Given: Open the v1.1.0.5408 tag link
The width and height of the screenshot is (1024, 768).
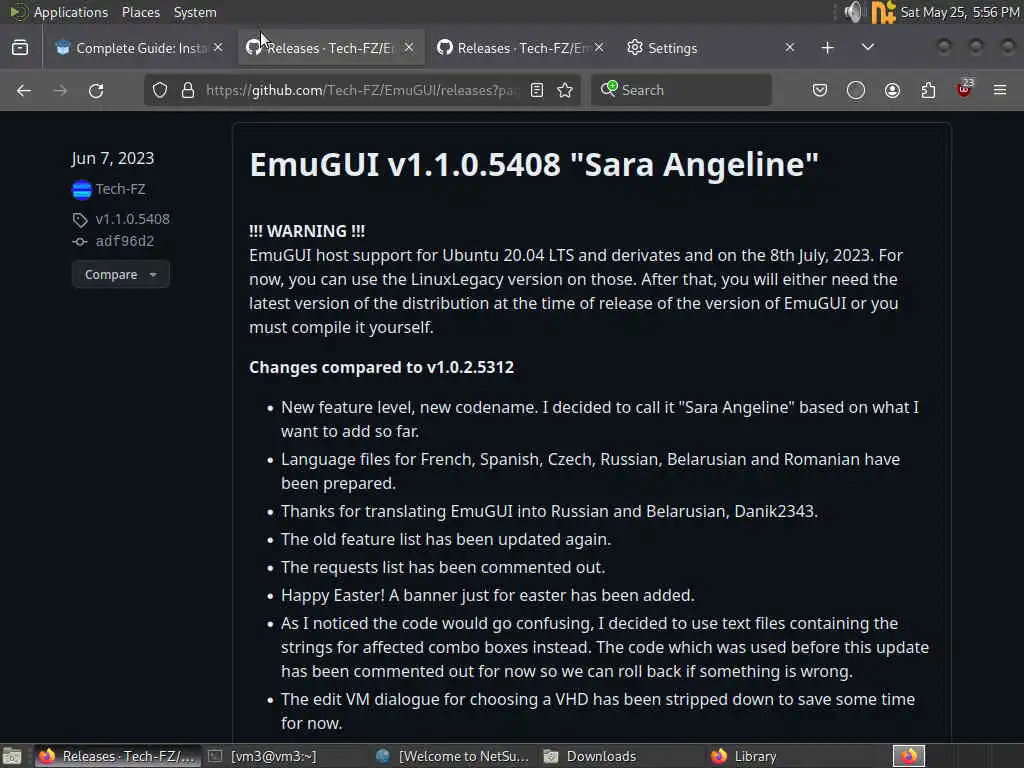Looking at the screenshot, I should coord(133,219).
